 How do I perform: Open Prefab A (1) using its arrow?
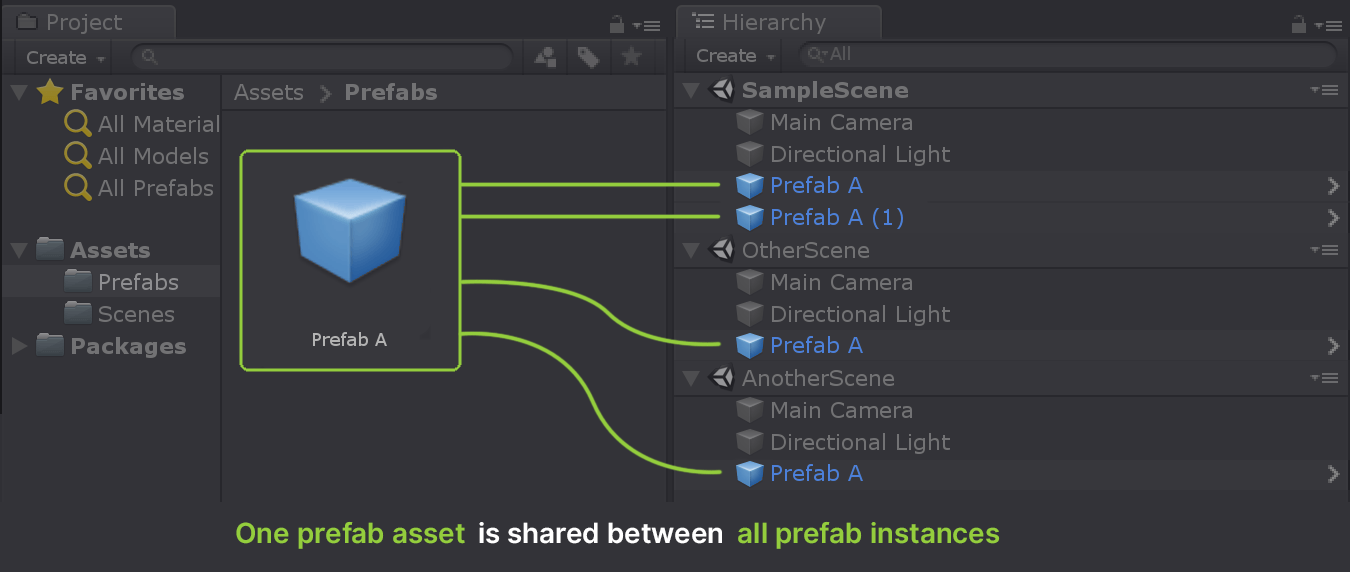pyautogui.click(x=1332, y=217)
